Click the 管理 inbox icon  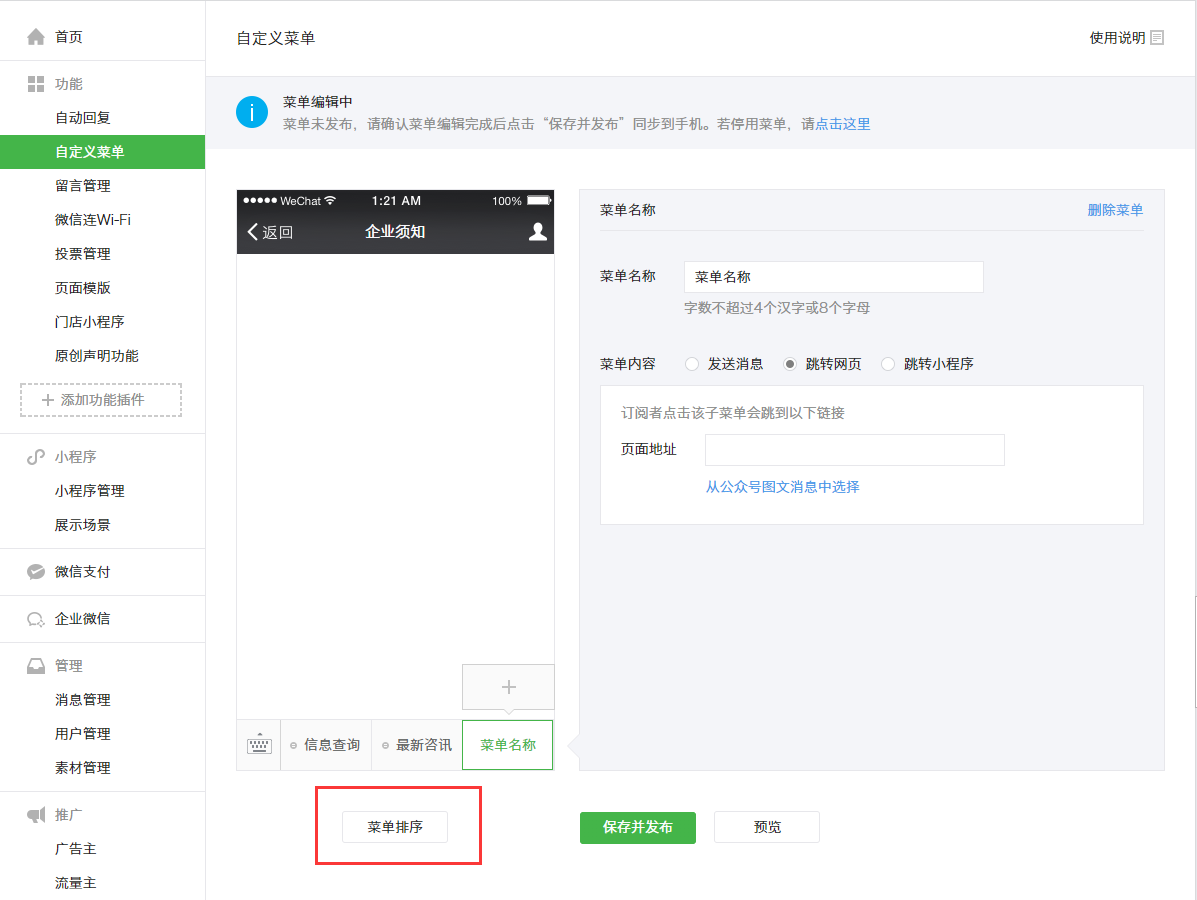[x=36, y=666]
